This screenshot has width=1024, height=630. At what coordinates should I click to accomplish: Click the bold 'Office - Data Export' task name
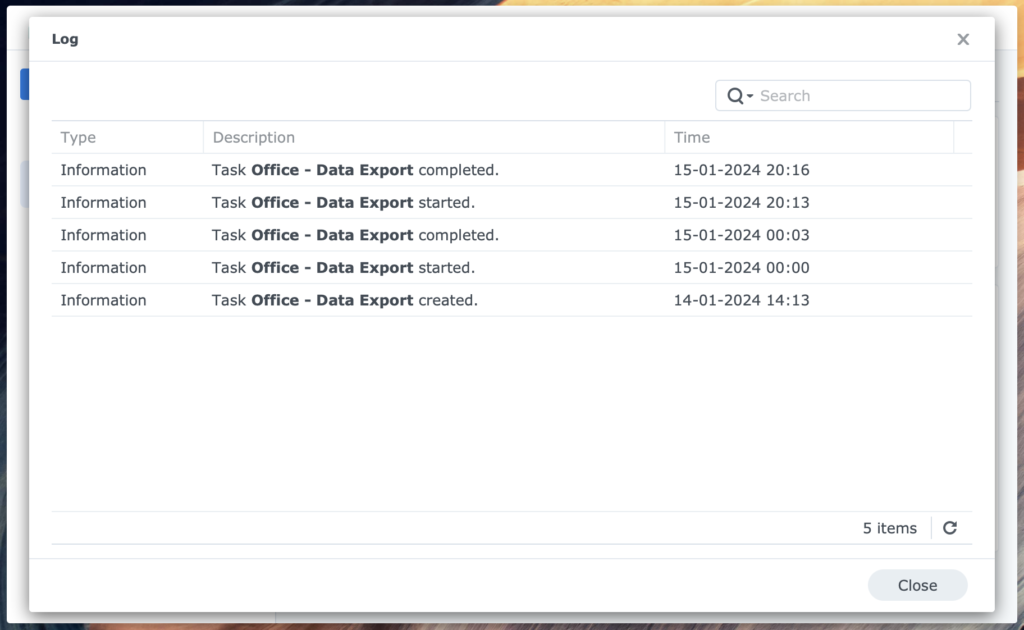click(331, 170)
